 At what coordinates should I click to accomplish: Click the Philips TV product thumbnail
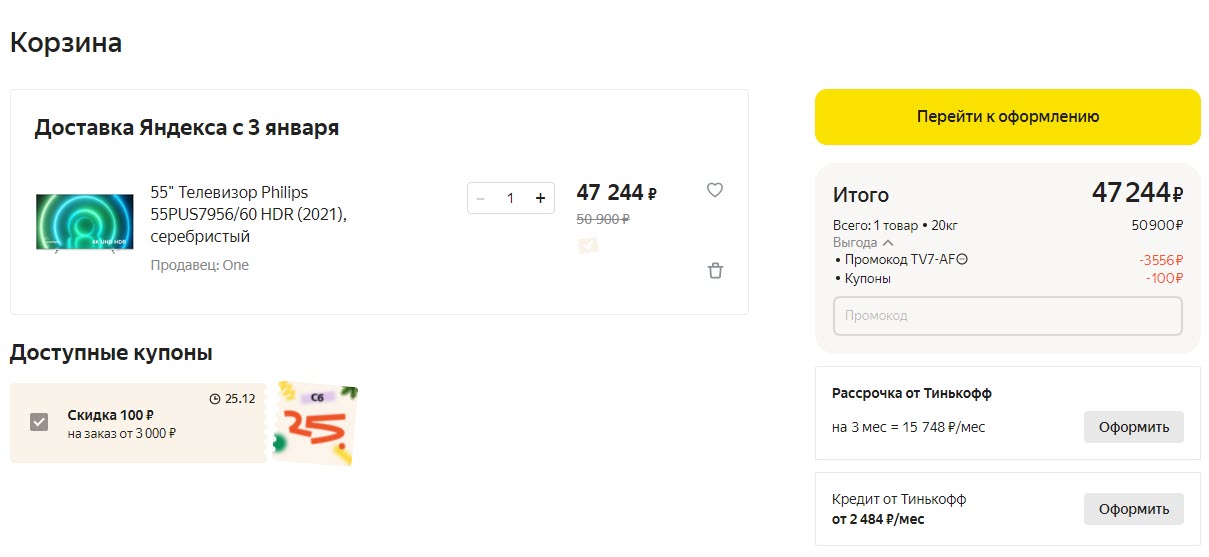(x=85, y=221)
